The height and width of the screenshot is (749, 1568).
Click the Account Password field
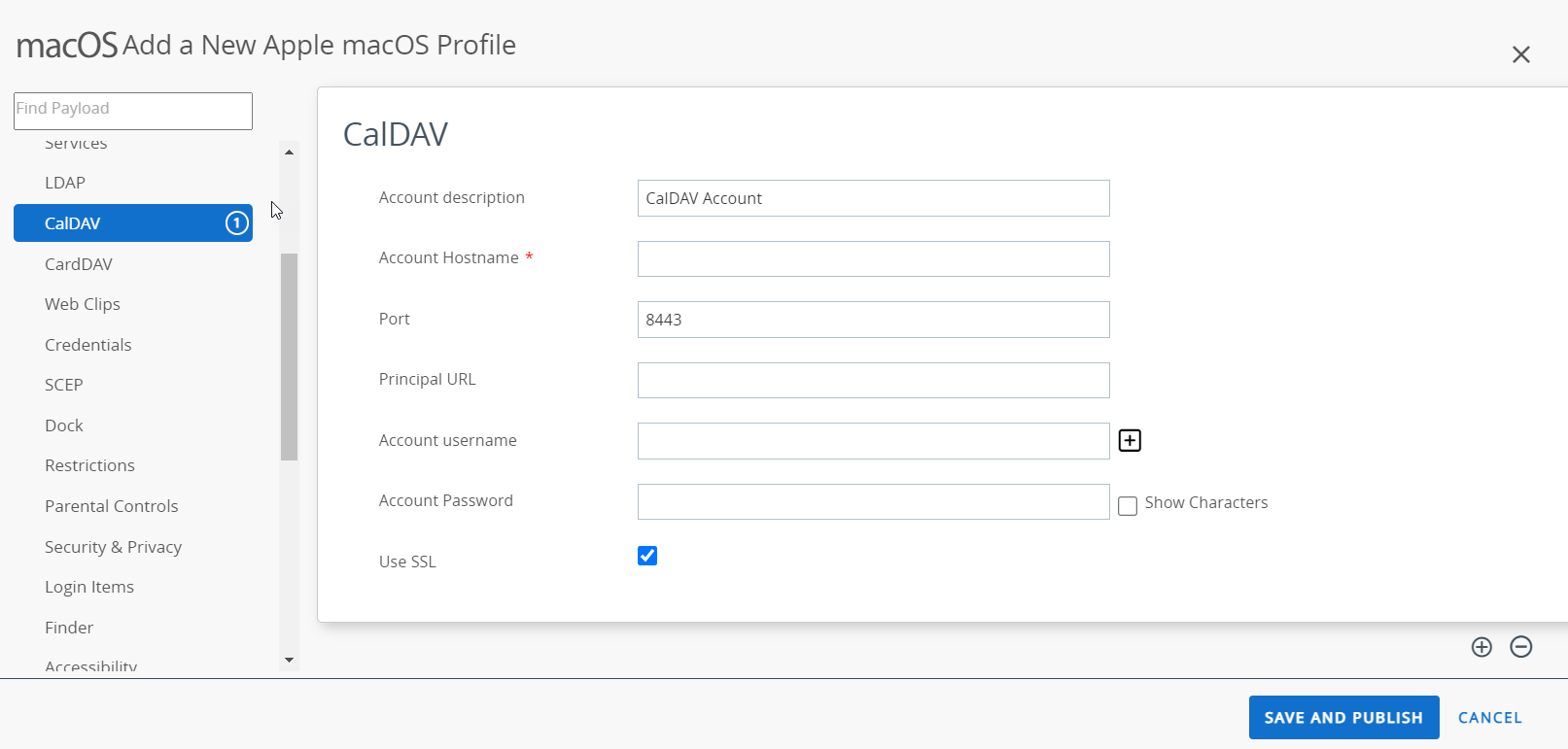tap(873, 502)
